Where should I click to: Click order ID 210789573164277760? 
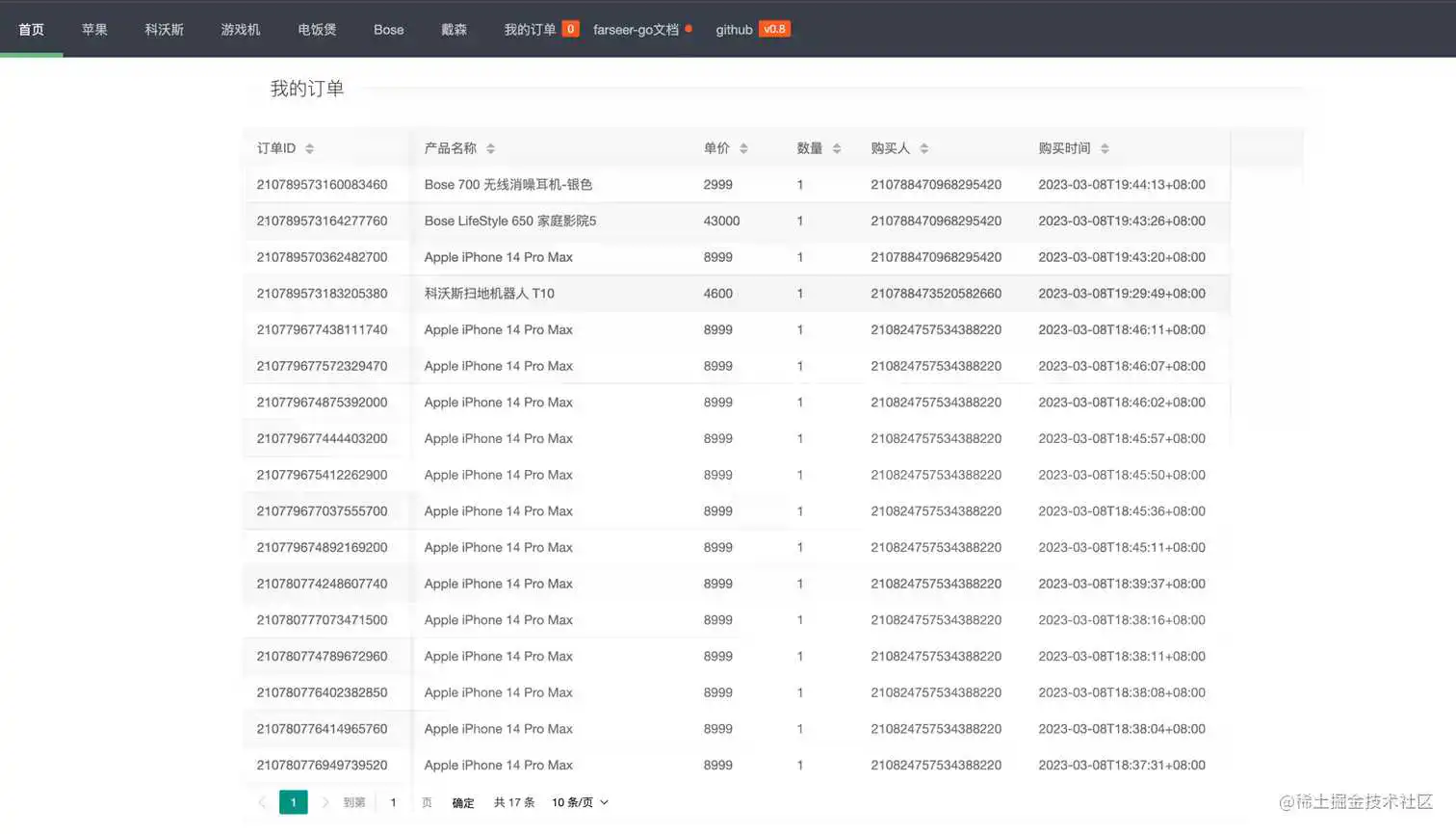(322, 222)
